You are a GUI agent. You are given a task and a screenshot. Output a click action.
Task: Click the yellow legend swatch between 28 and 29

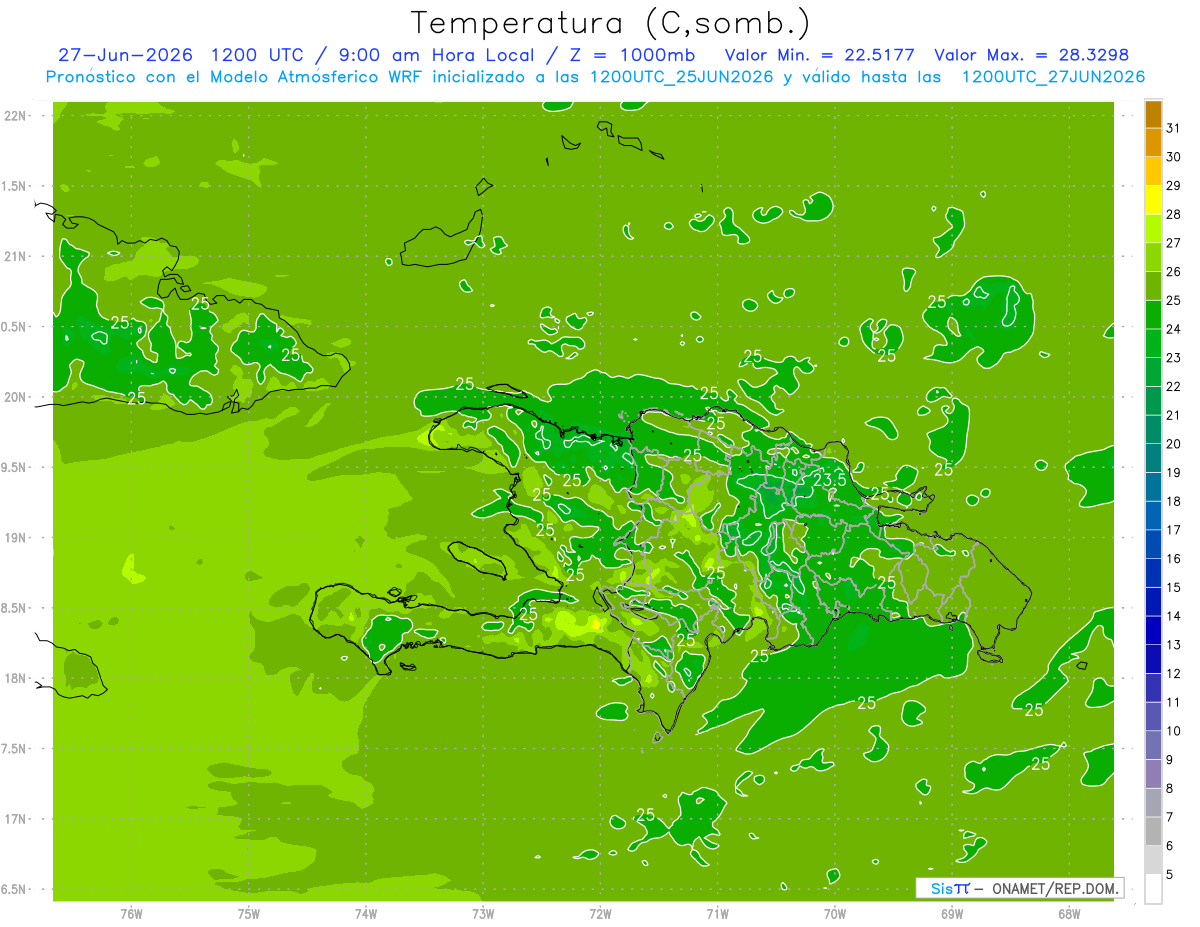click(x=1153, y=200)
